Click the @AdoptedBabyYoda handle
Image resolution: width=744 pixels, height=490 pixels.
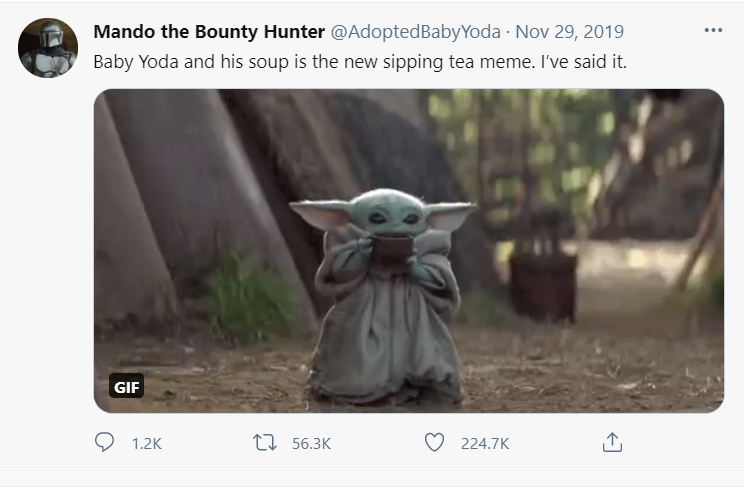coord(414,31)
